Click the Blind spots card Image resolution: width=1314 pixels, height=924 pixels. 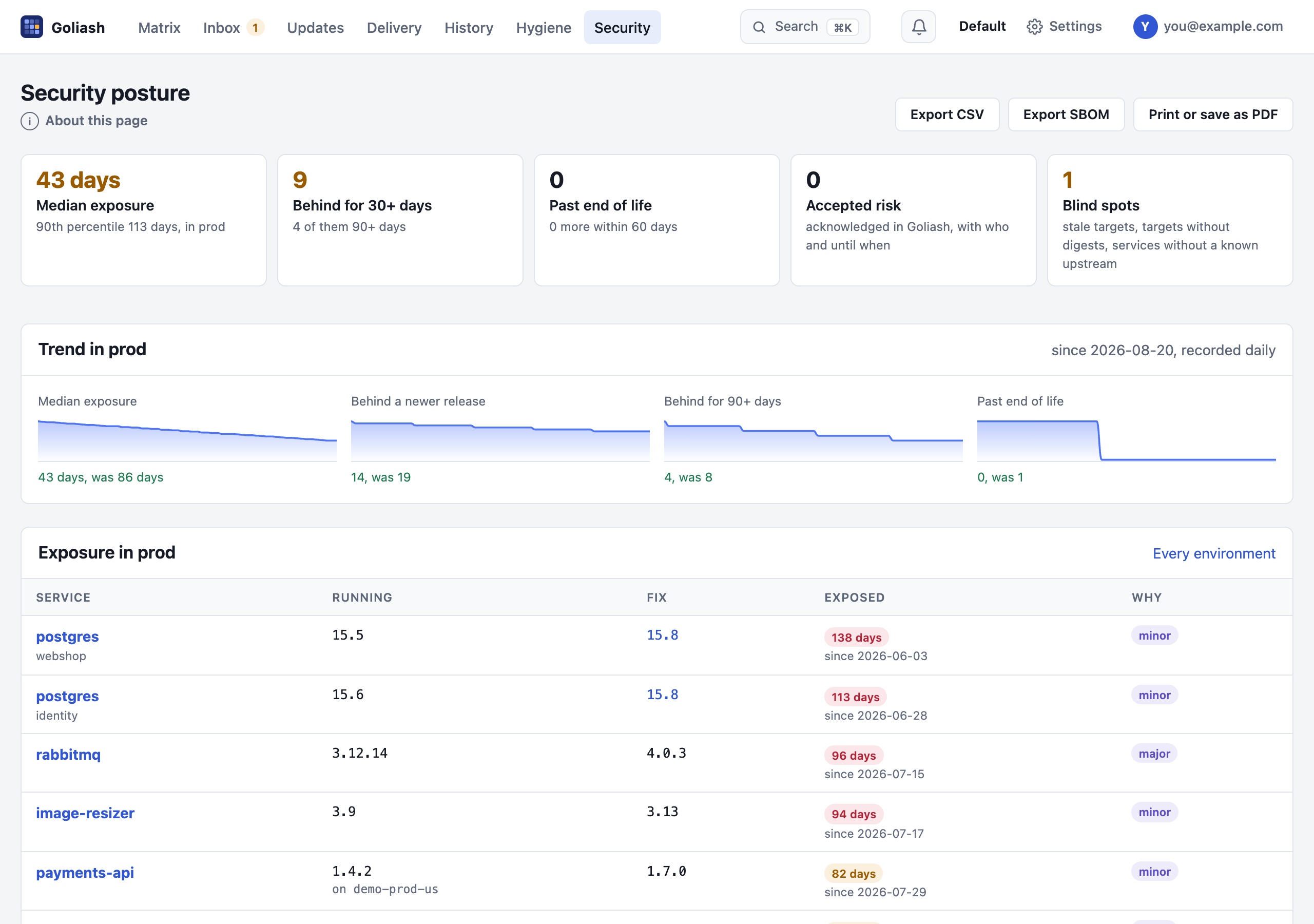click(1170, 220)
